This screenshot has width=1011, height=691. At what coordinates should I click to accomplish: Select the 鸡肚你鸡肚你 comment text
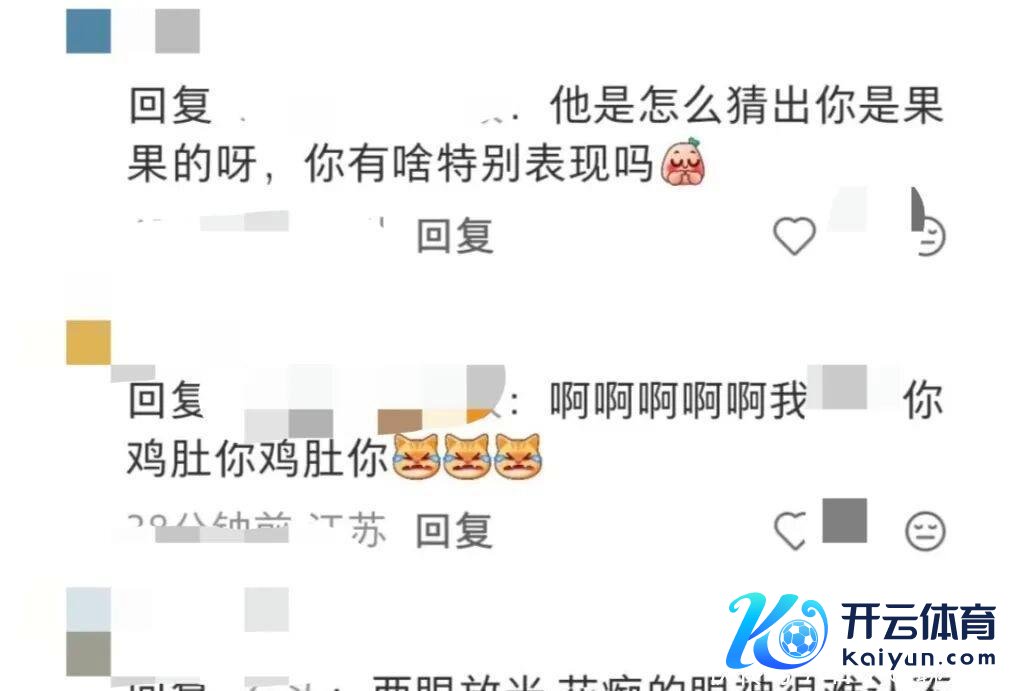pyautogui.click(x=257, y=458)
